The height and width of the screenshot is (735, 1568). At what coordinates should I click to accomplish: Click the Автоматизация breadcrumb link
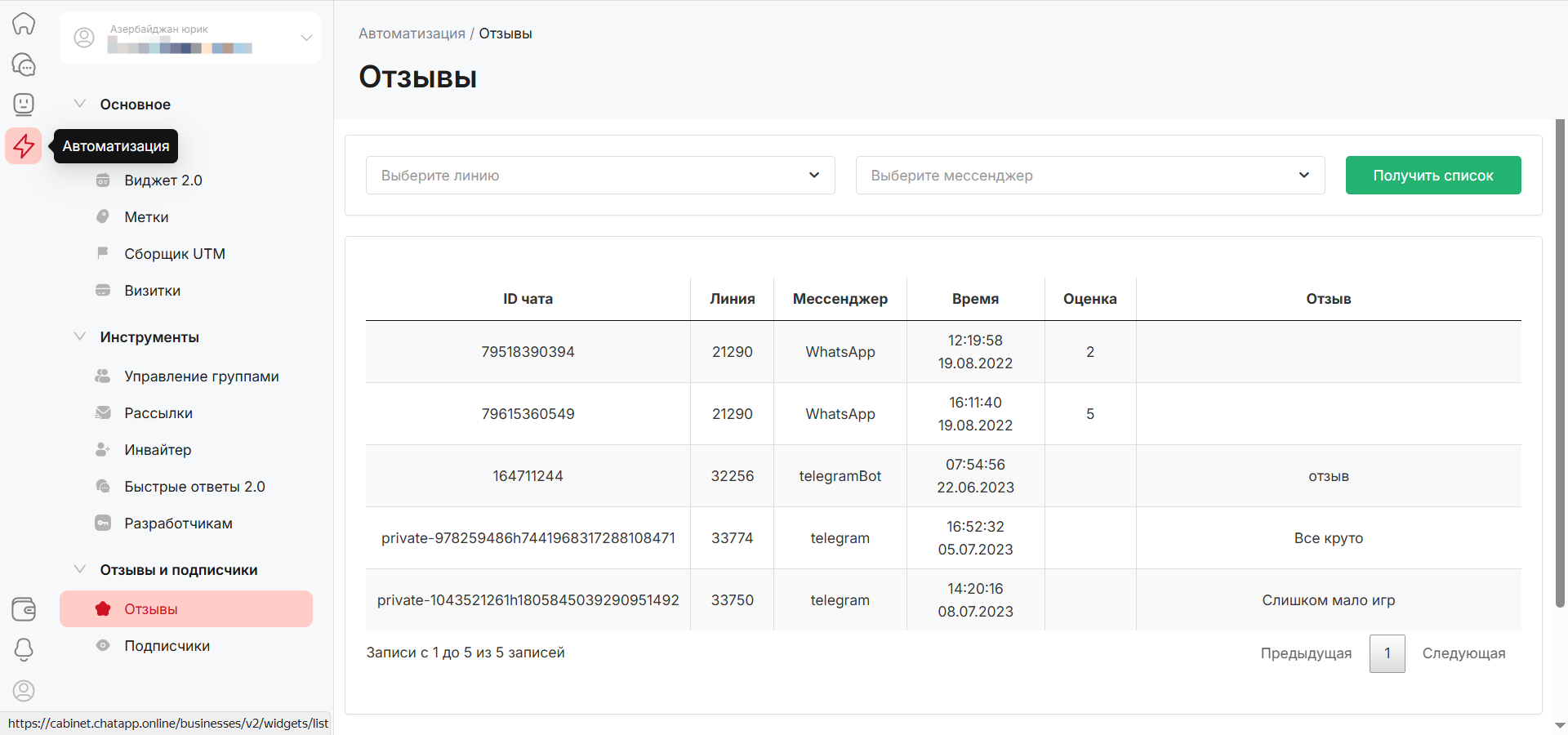pyautogui.click(x=412, y=33)
